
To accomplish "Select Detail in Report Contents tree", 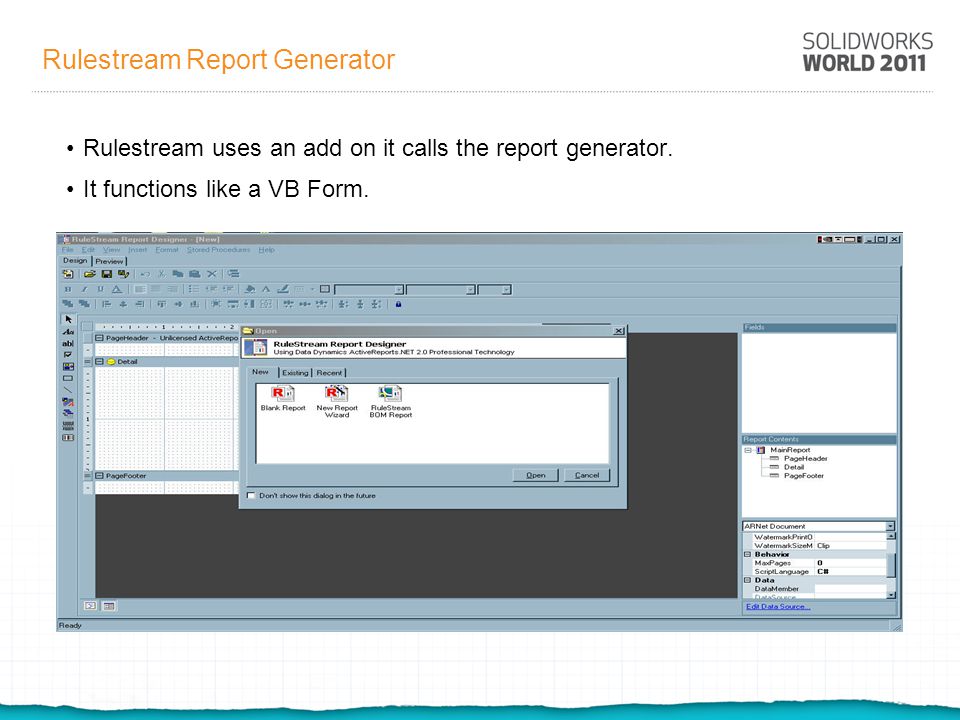I will tap(794, 467).
